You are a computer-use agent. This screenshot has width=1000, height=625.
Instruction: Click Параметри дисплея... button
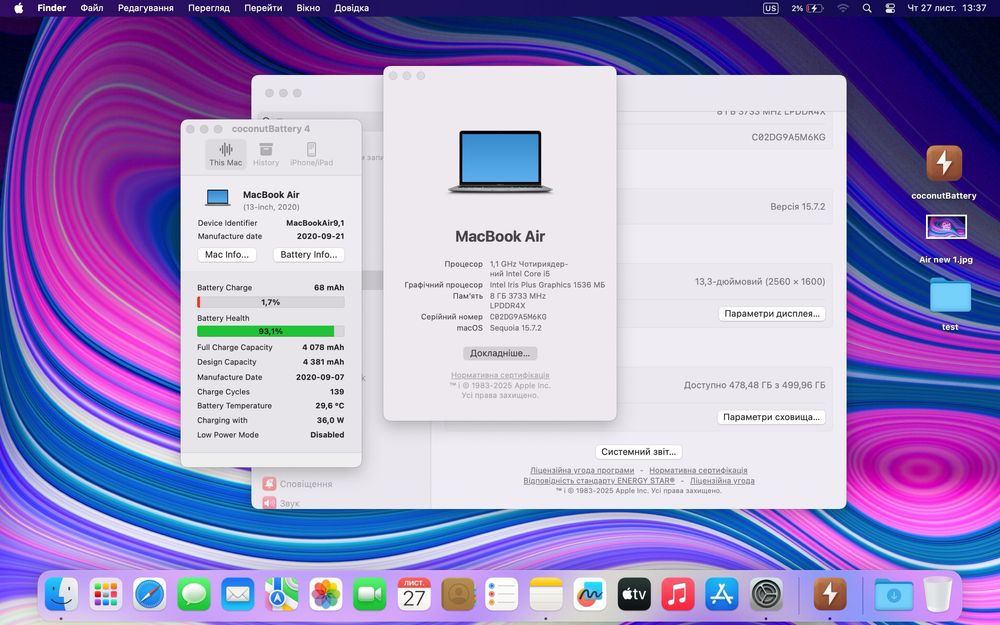(772, 314)
